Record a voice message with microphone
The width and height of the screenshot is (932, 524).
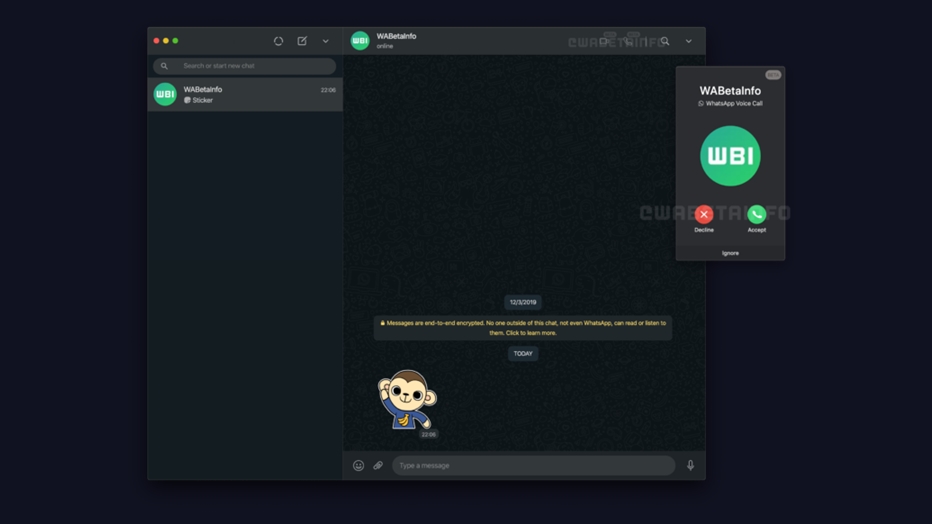pyautogui.click(x=690, y=465)
